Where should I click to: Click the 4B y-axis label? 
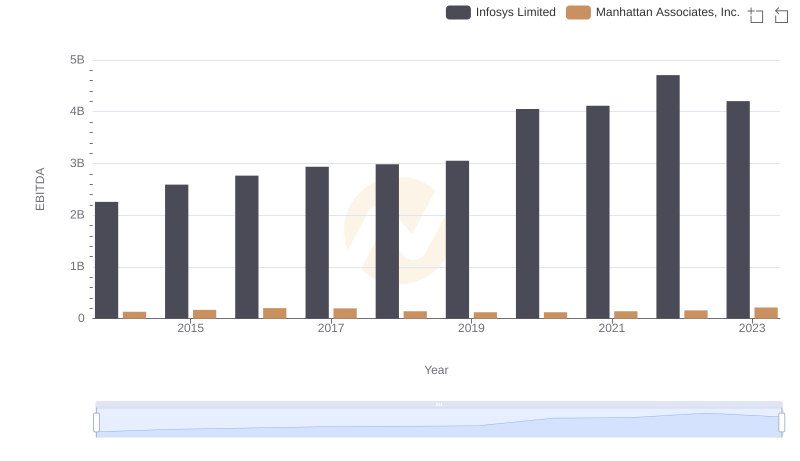tap(77, 111)
